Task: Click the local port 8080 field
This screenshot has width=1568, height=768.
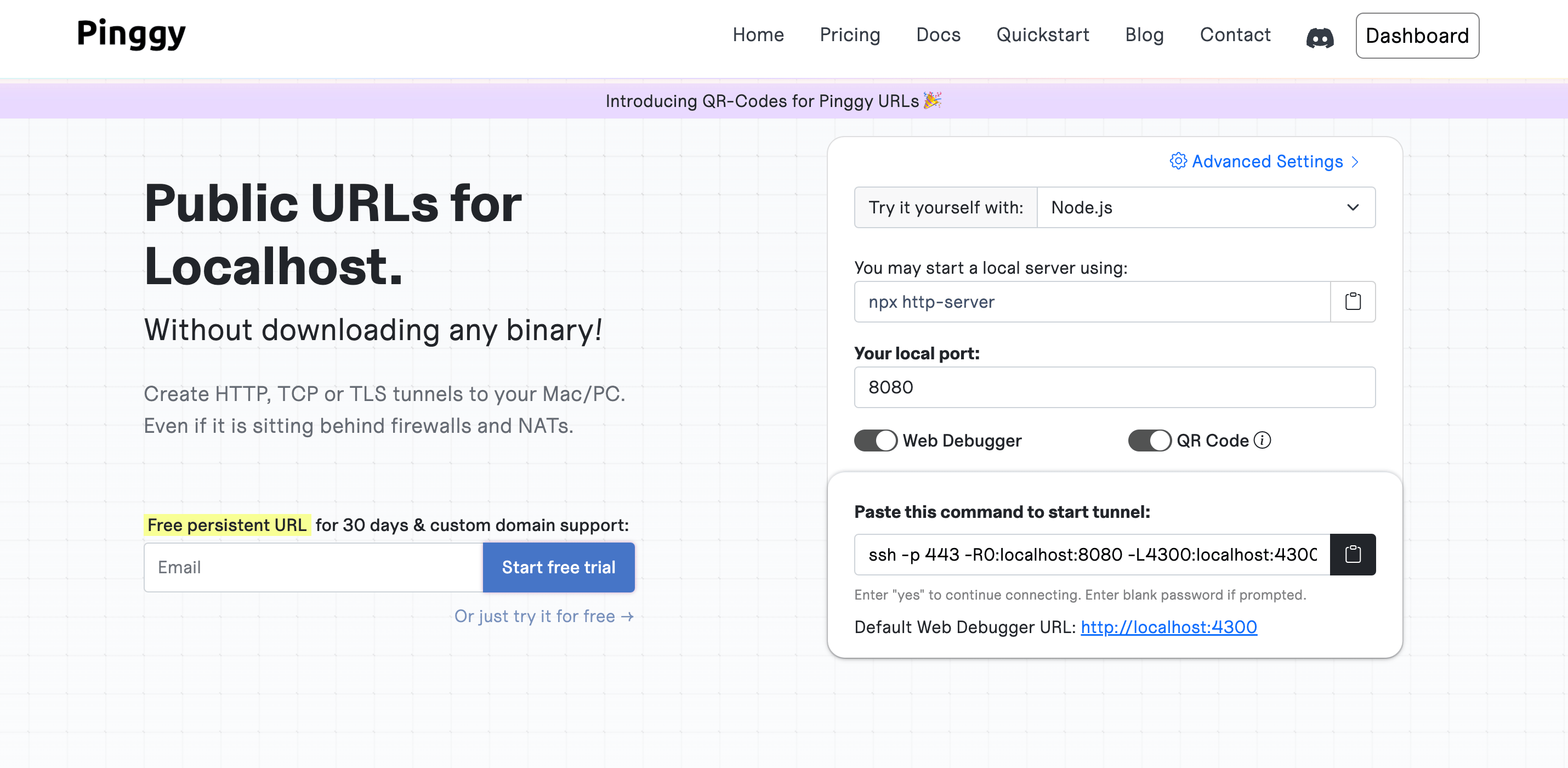Action: coord(1114,387)
